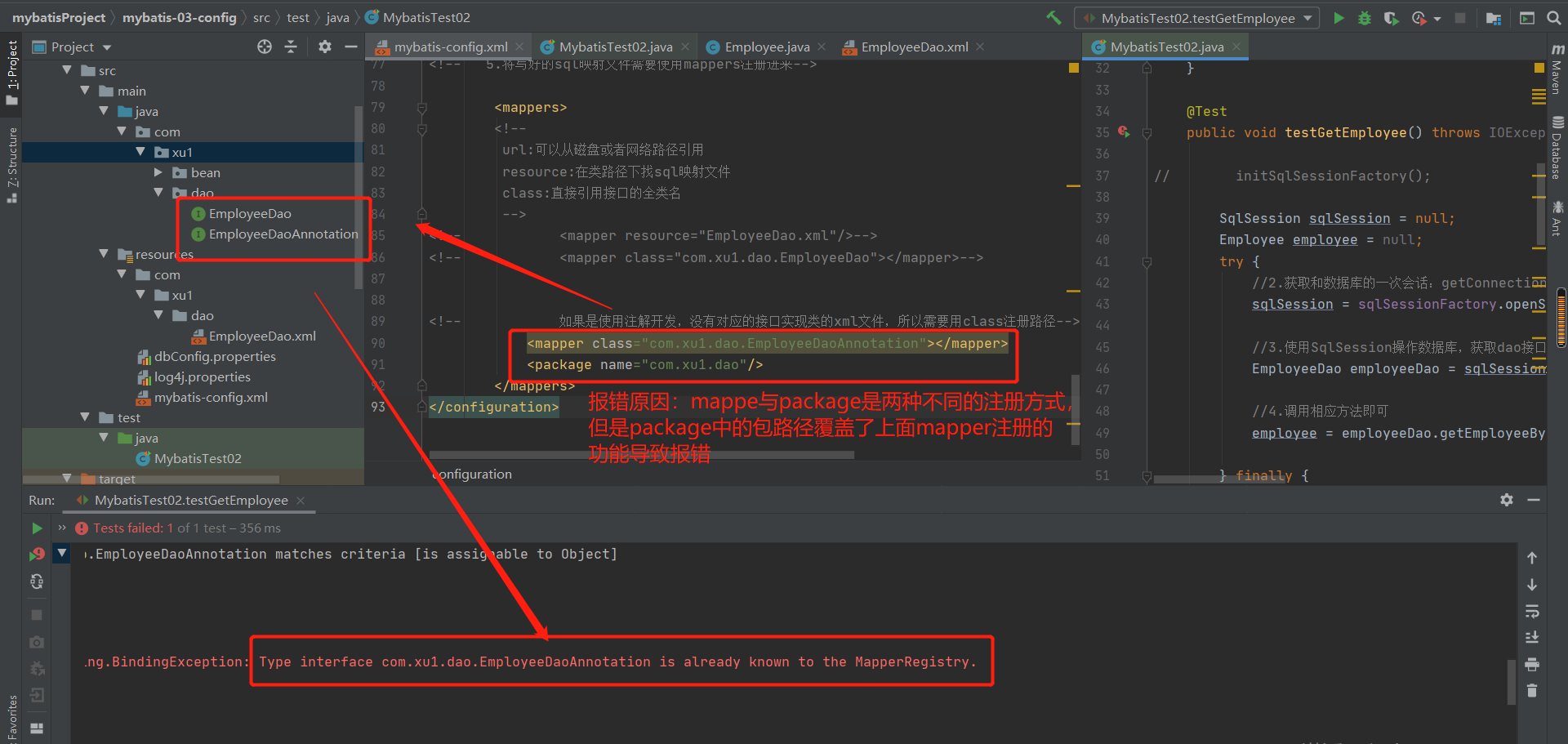Open Project panel settings gear
This screenshot has height=744, width=1568.
(325, 47)
